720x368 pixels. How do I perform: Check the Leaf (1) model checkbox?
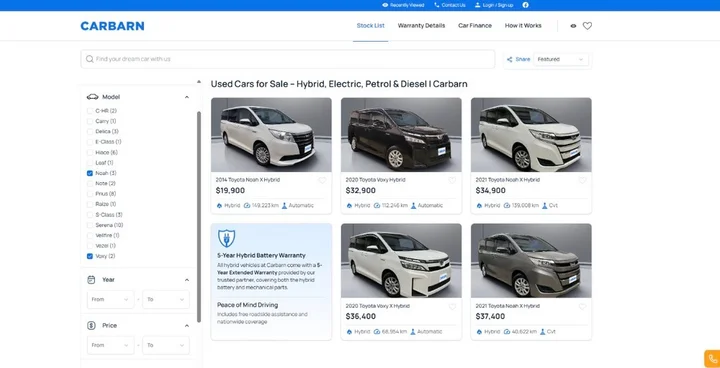tap(90, 163)
